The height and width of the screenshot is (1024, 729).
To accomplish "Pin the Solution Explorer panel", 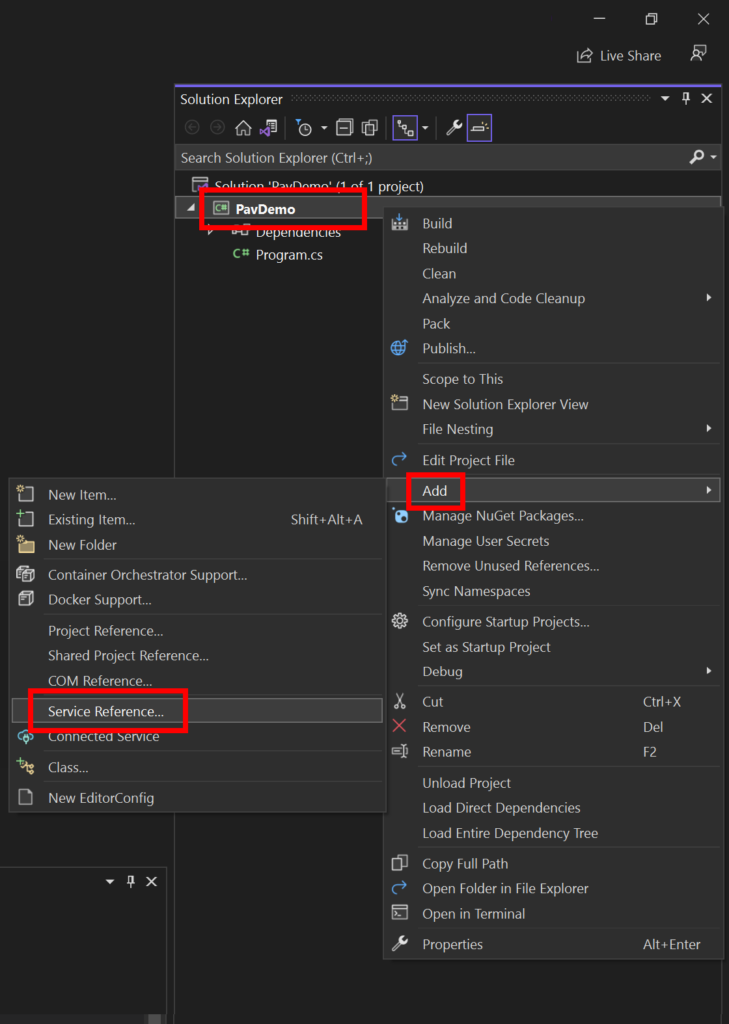I will (x=686, y=99).
